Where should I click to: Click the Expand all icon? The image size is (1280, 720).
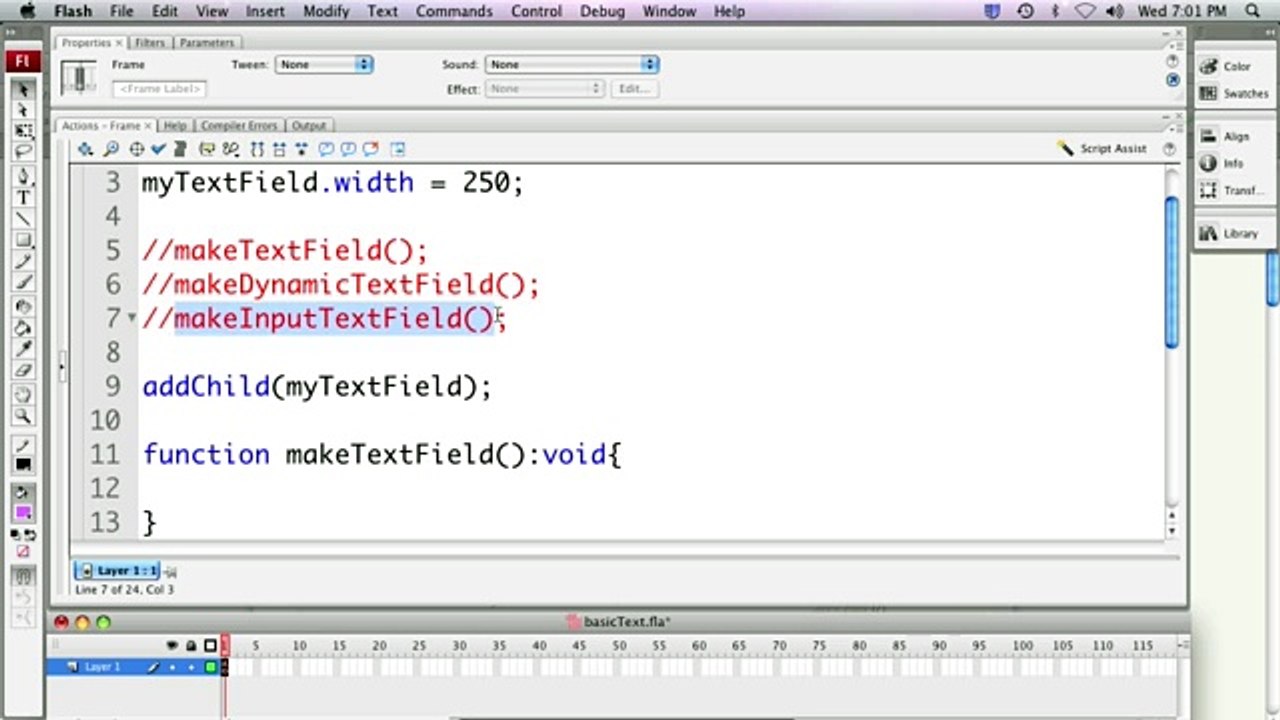coord(301,149)
